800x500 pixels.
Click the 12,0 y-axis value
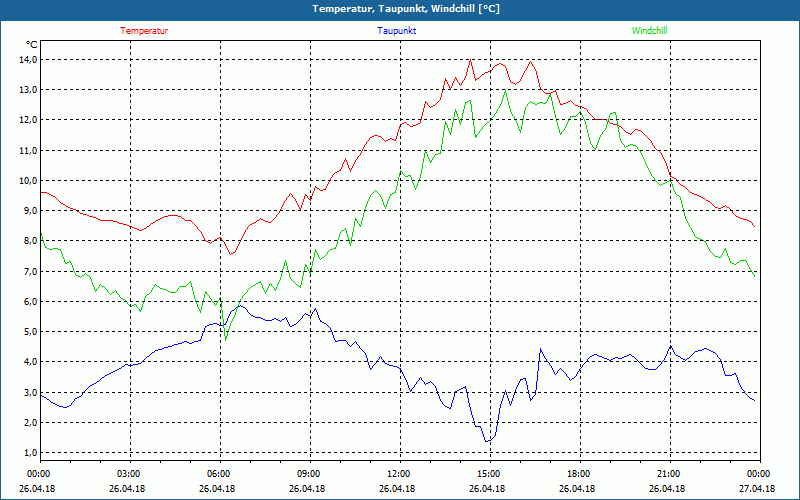[x=29, y=120]
